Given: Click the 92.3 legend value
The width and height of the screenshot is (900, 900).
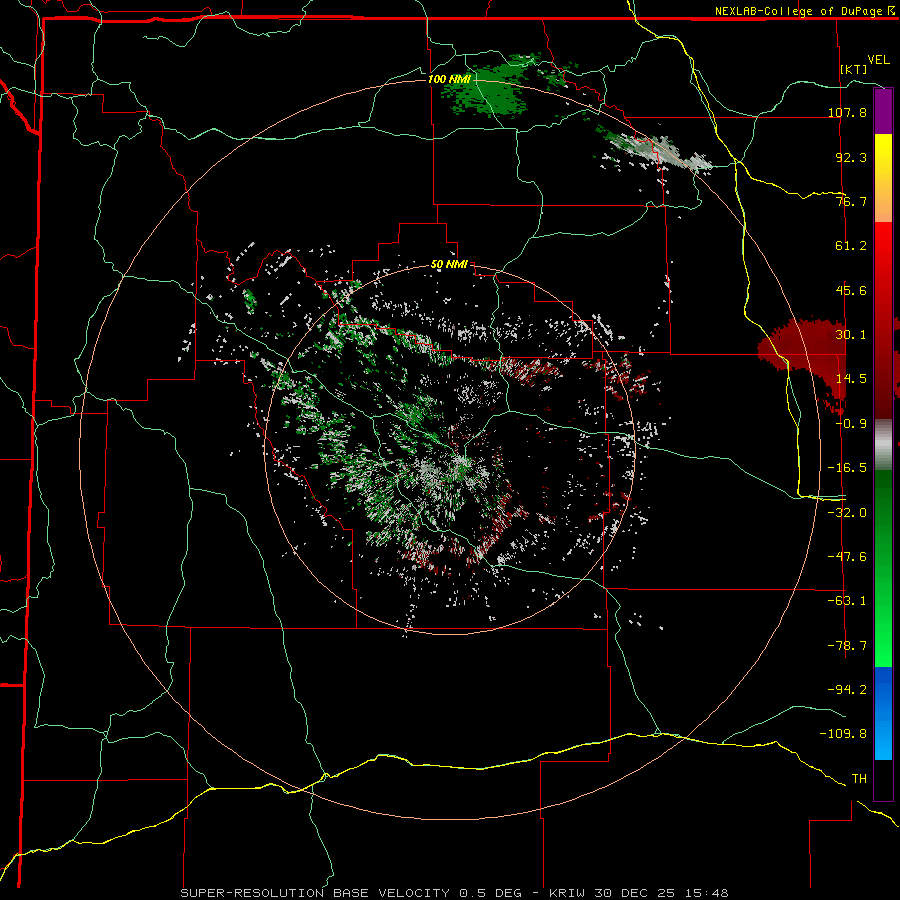Looking at the screenshot, I should (851, 157).
